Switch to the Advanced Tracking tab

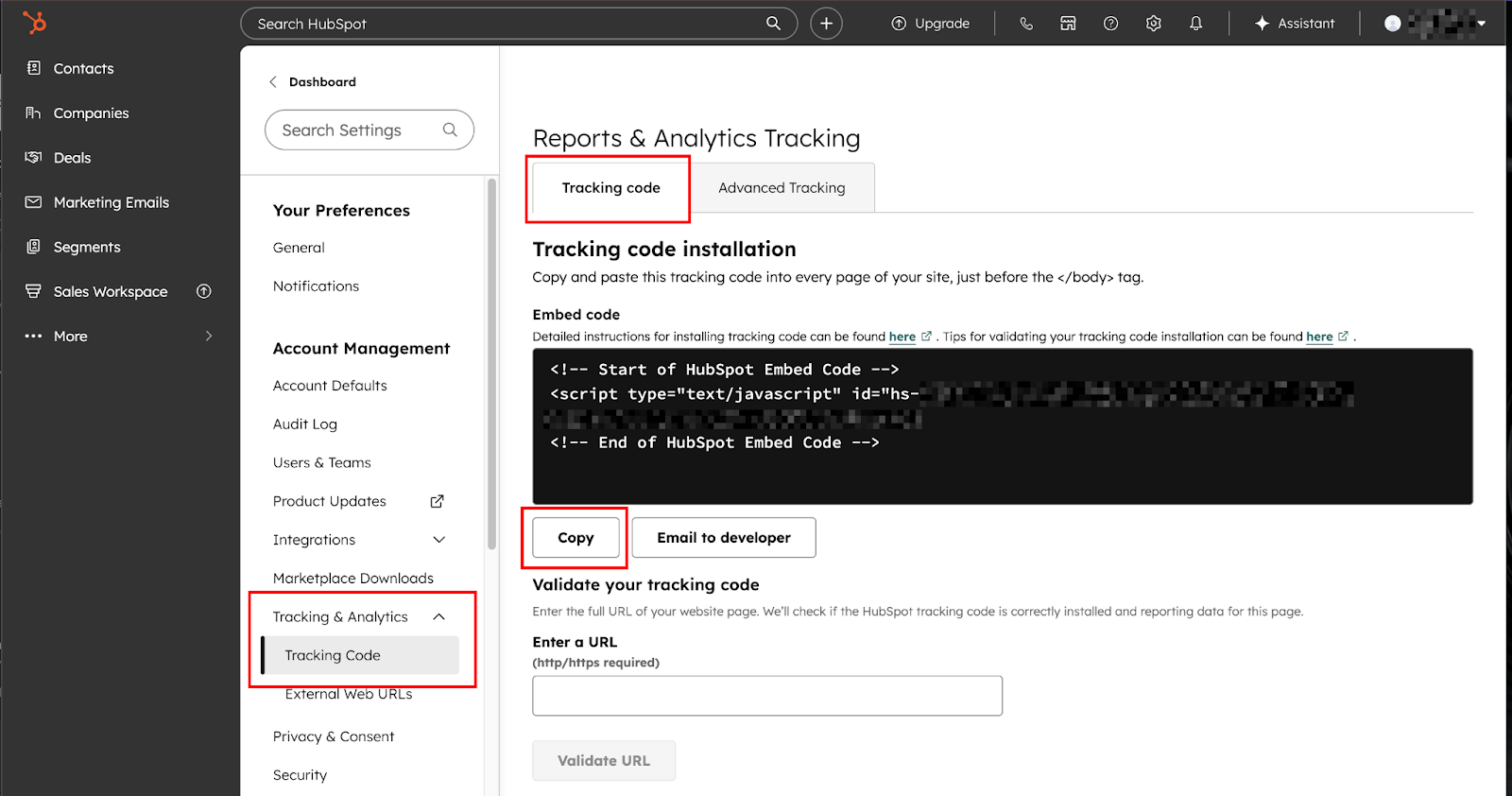[x=782, y=188]
